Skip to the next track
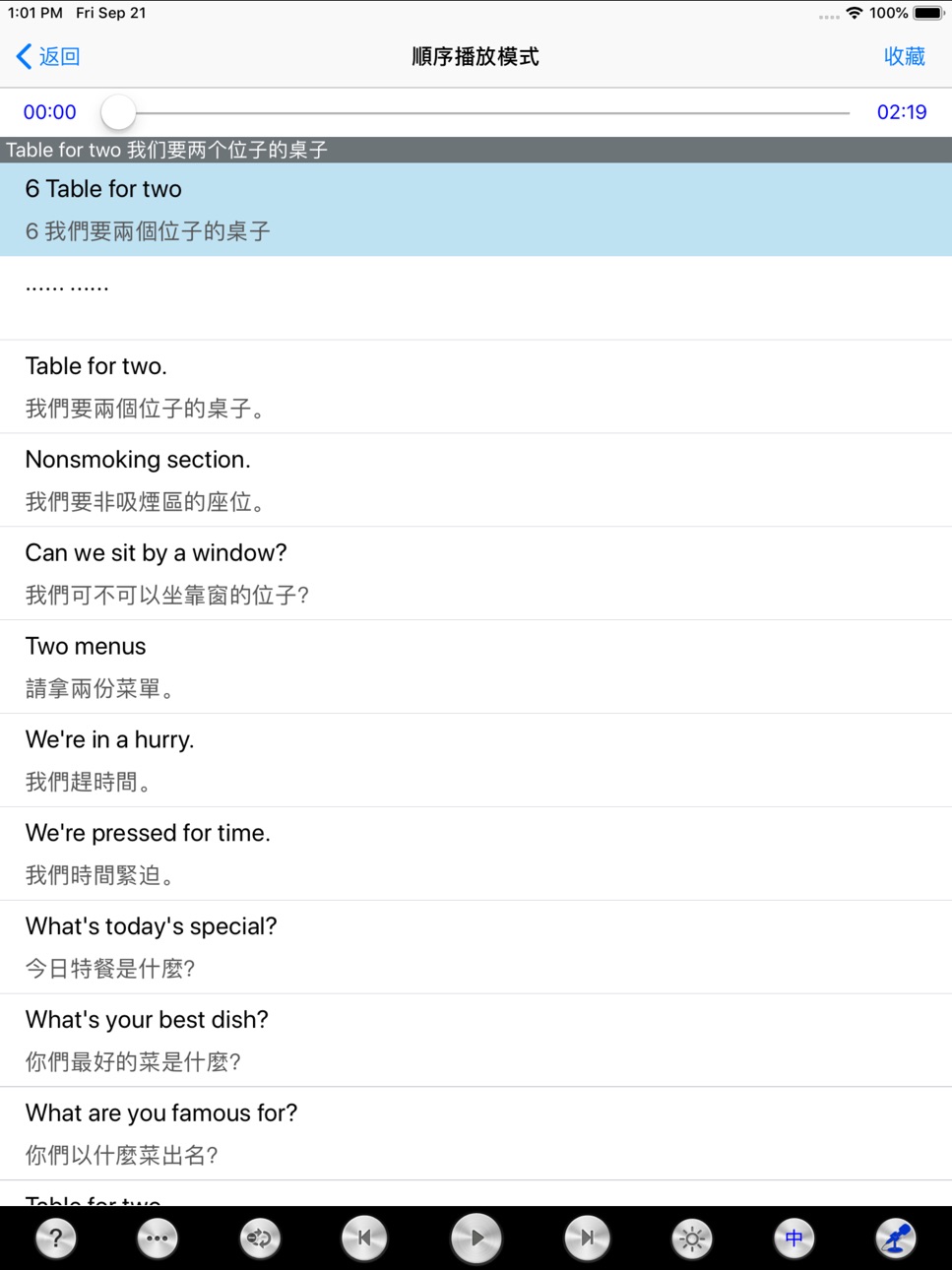The image size is (952, 1270). click(x=588, y=1238)
